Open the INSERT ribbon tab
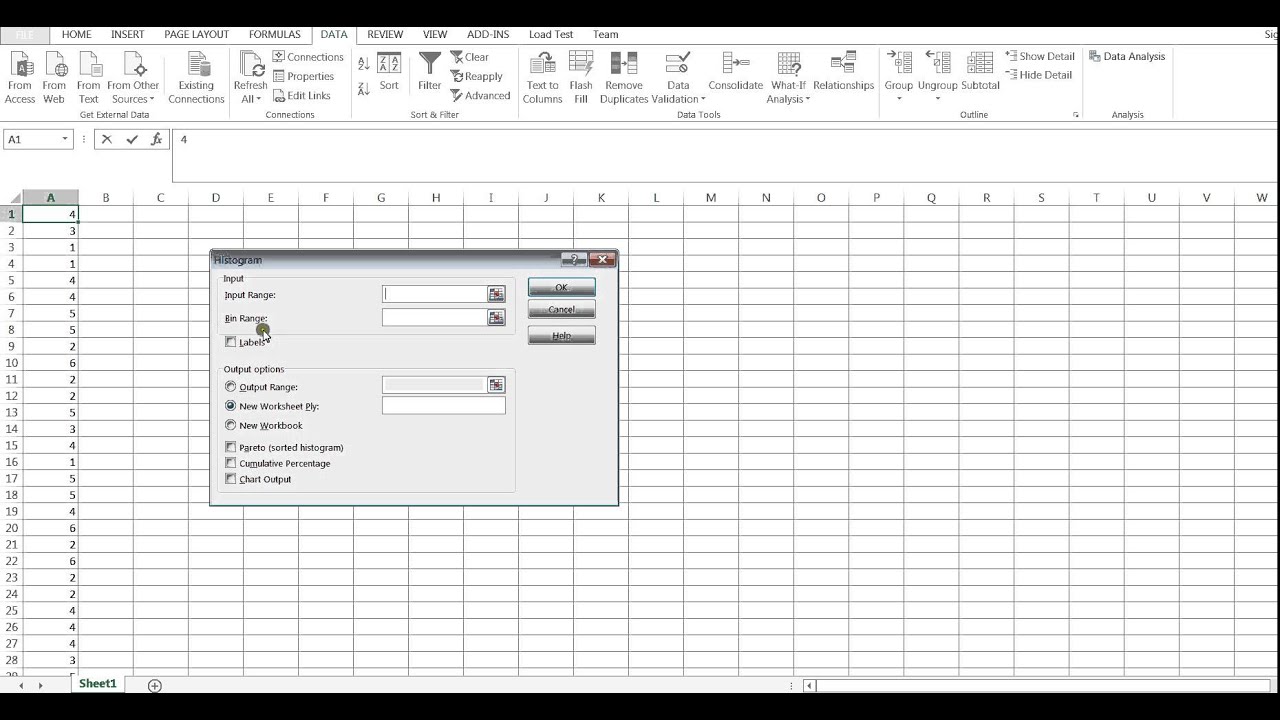The width and height of the screenshot is (1280, 720). click(x=127, y=34)
